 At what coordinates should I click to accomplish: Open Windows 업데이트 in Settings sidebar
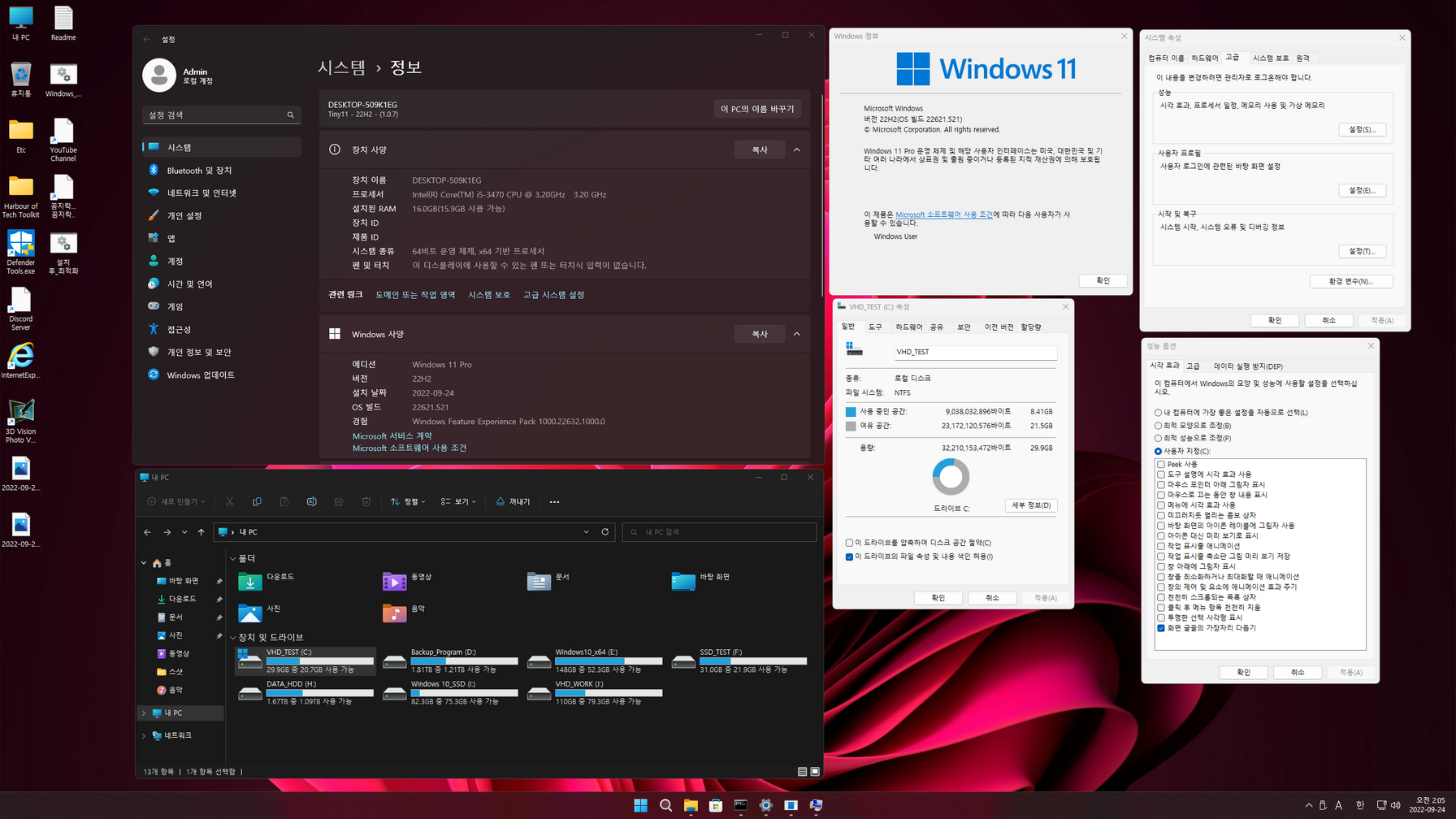[221, 375]
